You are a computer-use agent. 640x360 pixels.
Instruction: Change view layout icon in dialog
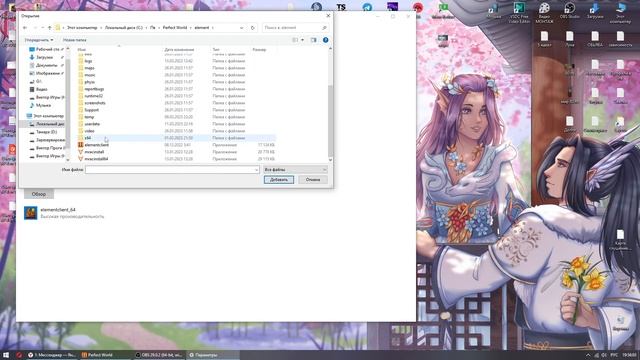(295, 40)
